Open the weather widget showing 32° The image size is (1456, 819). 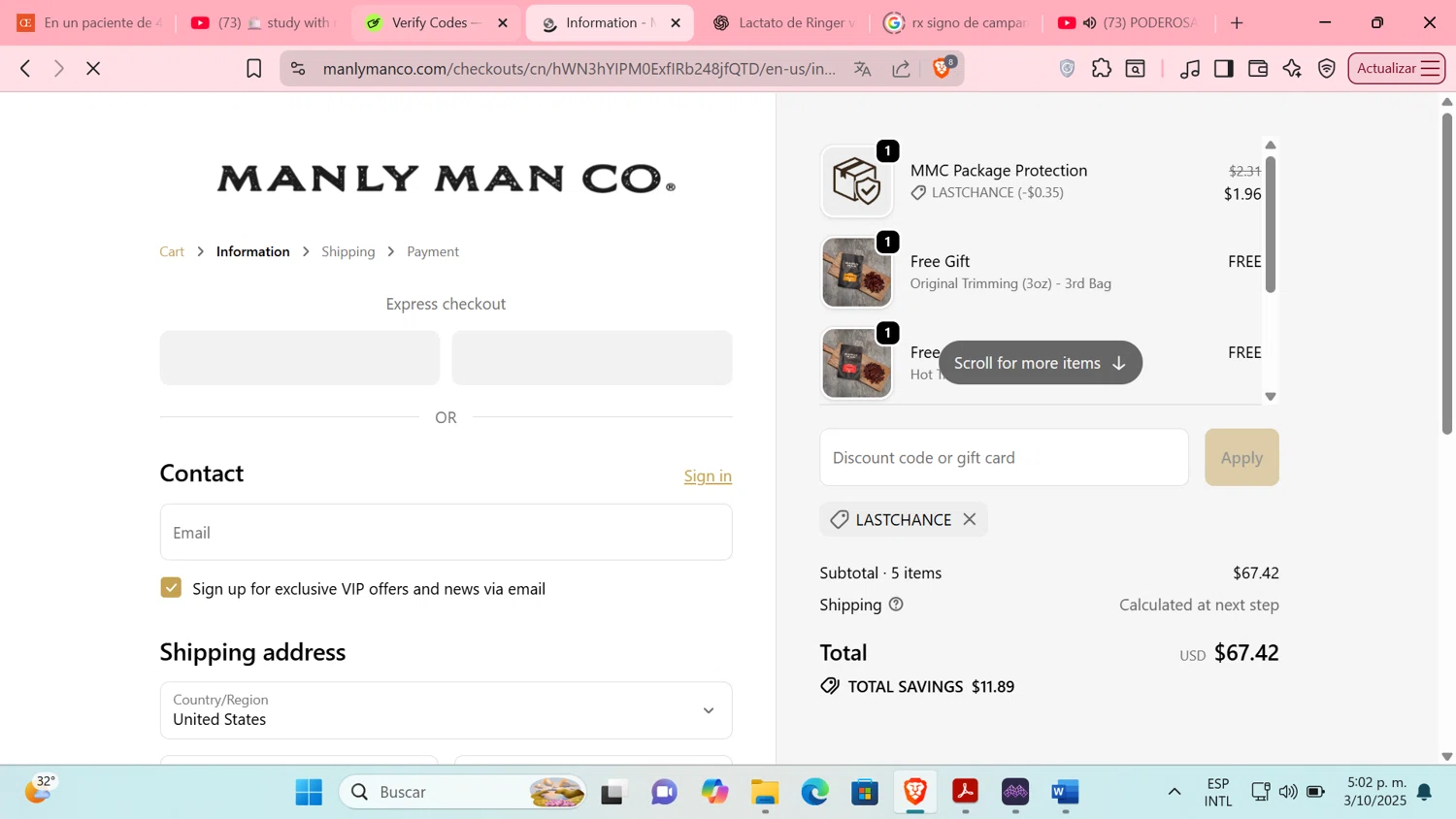[x=39, y=790]
